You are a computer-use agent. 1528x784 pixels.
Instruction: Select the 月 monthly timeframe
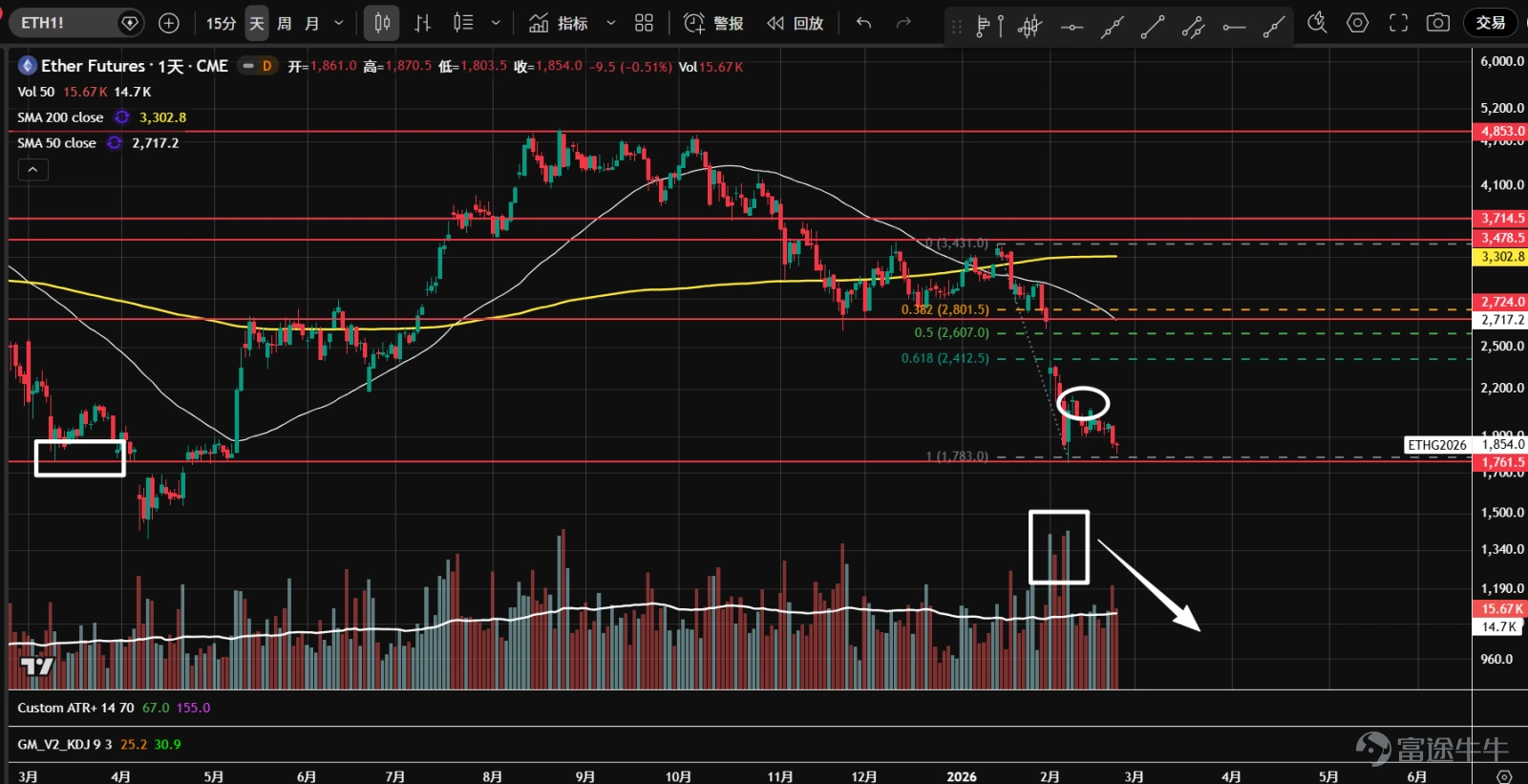(x=312, y=23)
